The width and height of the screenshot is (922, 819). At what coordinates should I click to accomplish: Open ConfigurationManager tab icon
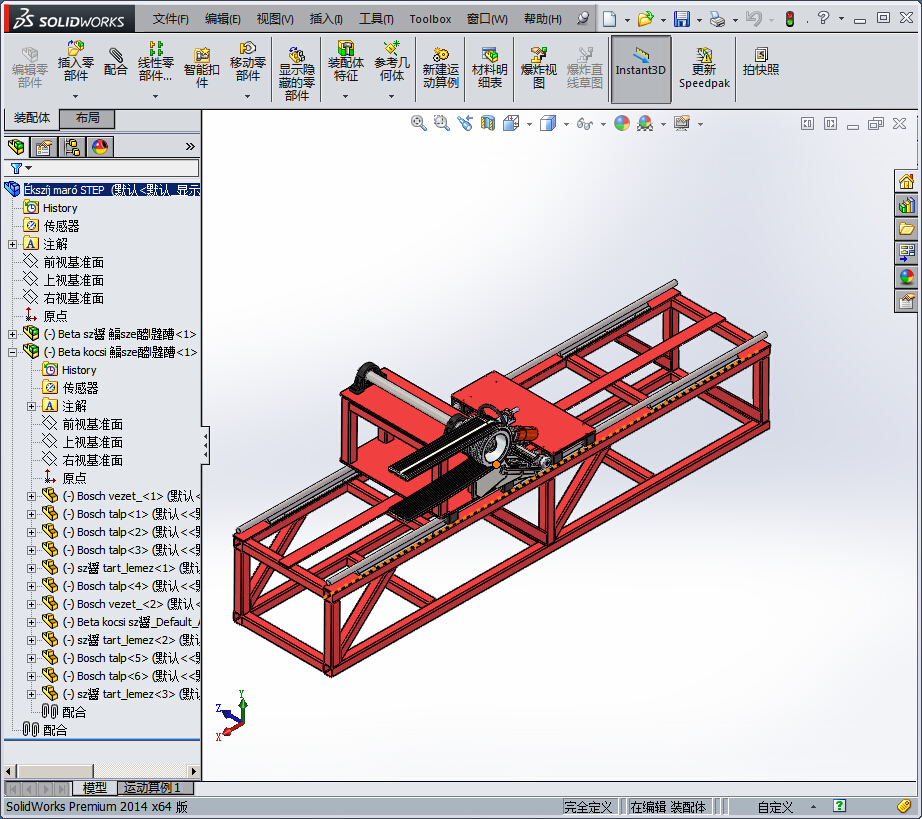(x=72, y=146)
